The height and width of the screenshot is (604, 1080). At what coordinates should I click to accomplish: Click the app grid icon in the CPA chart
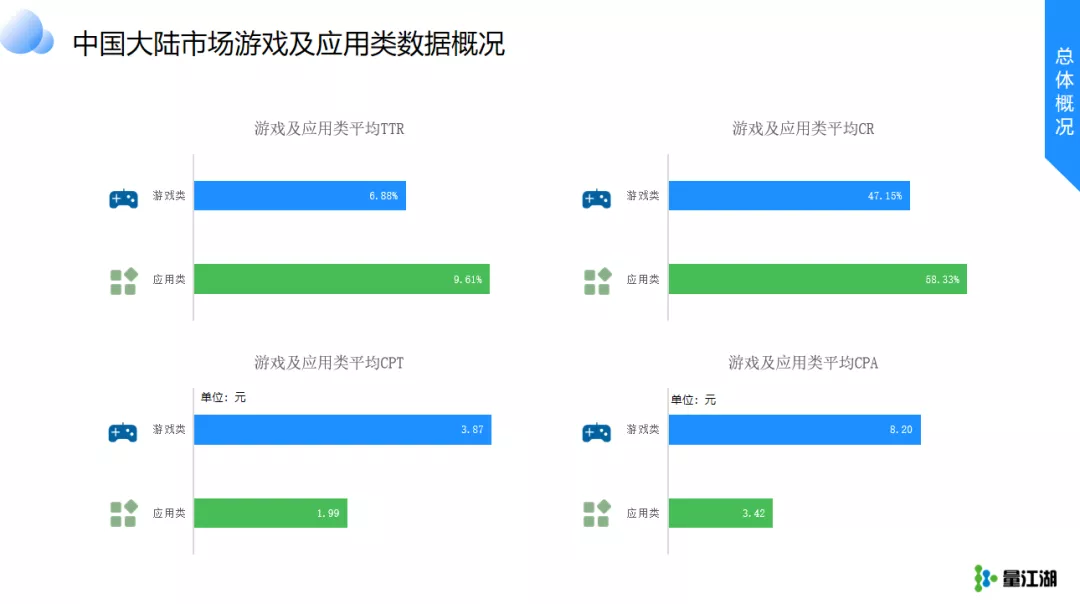(x=597, y=514)
